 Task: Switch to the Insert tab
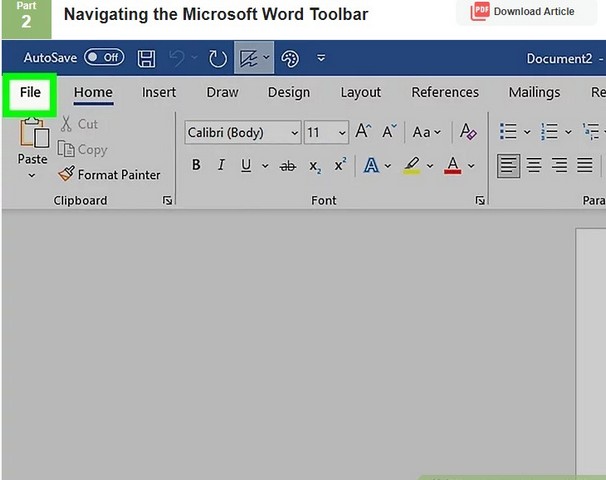click(x=158, y=93)
